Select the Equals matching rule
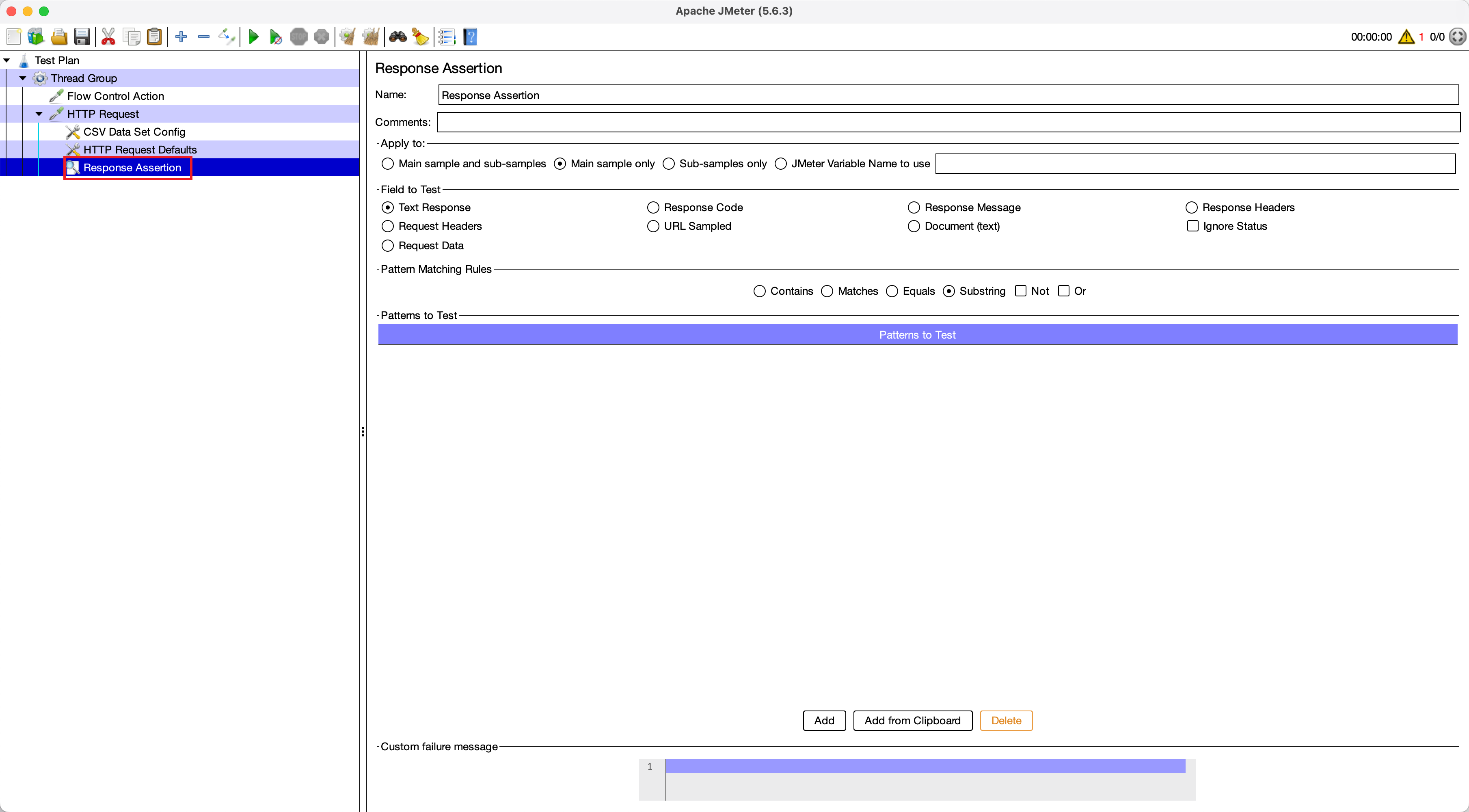This screenshot has width=1469, height=812. [892, 292]
